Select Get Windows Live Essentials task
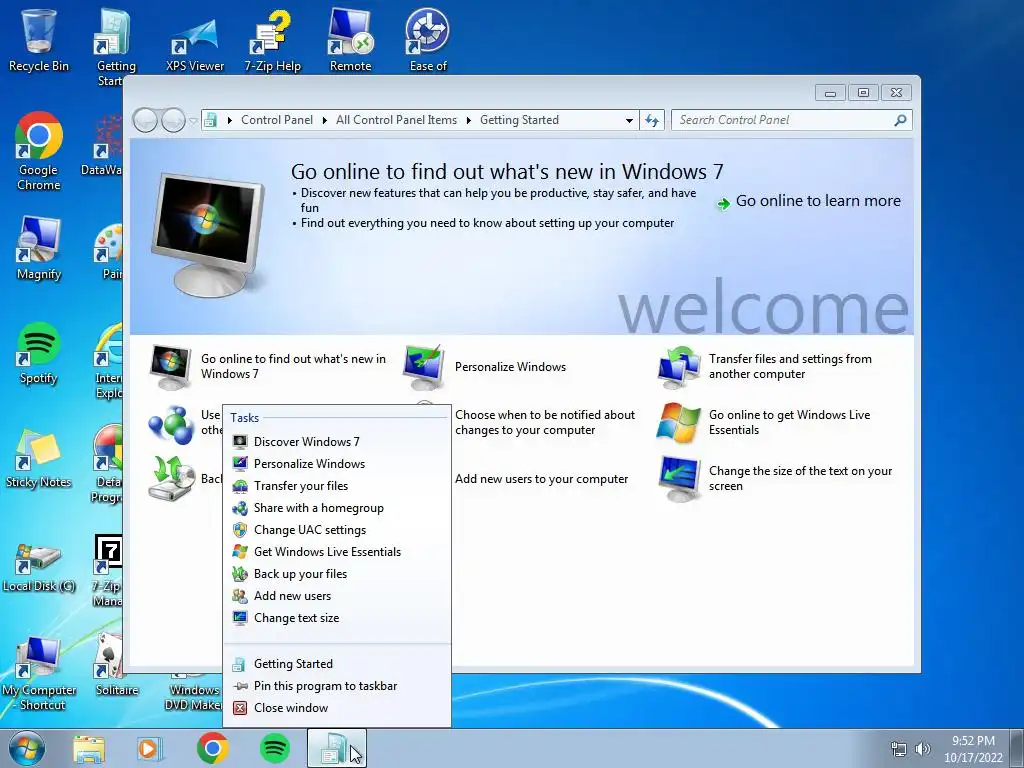Viewport: 1024px width, 768px height. coord(337,552)
